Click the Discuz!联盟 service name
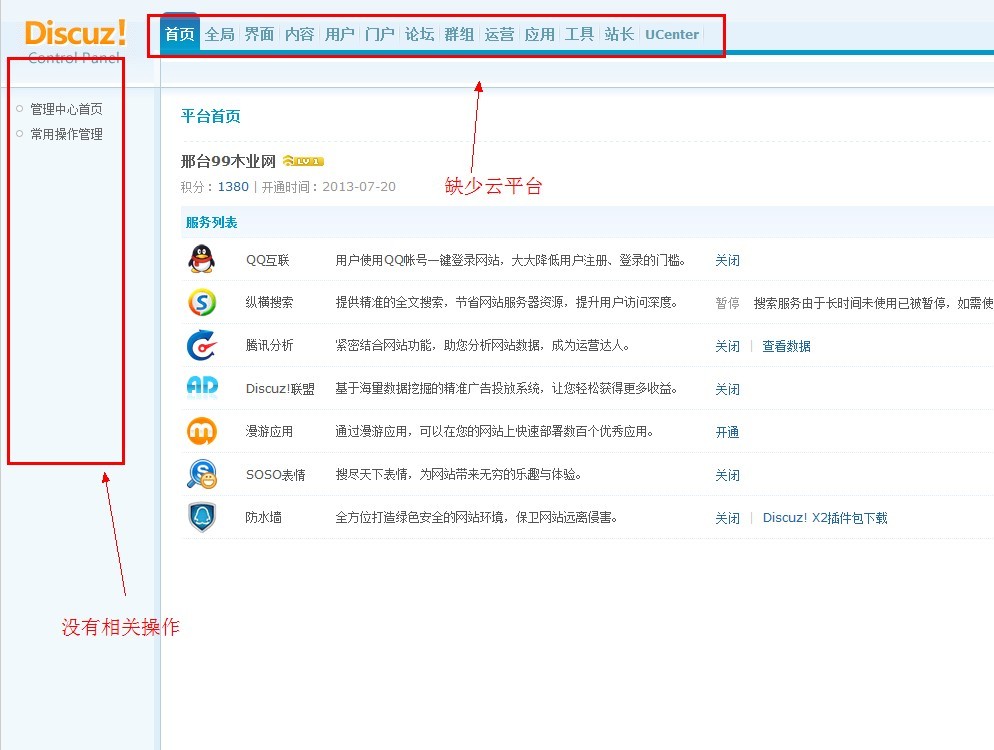The height and width of the screenshot is (750, 994). pos(280,389)
